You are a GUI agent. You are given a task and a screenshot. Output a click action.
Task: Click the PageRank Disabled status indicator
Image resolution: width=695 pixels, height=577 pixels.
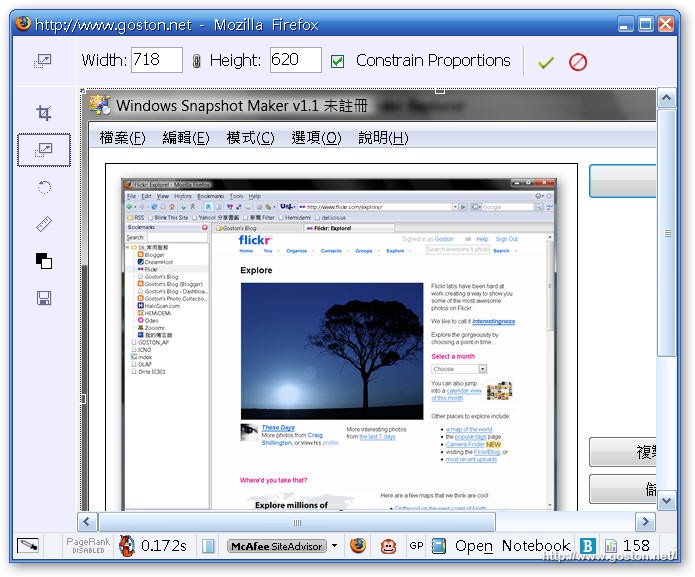tap(88, 546)
